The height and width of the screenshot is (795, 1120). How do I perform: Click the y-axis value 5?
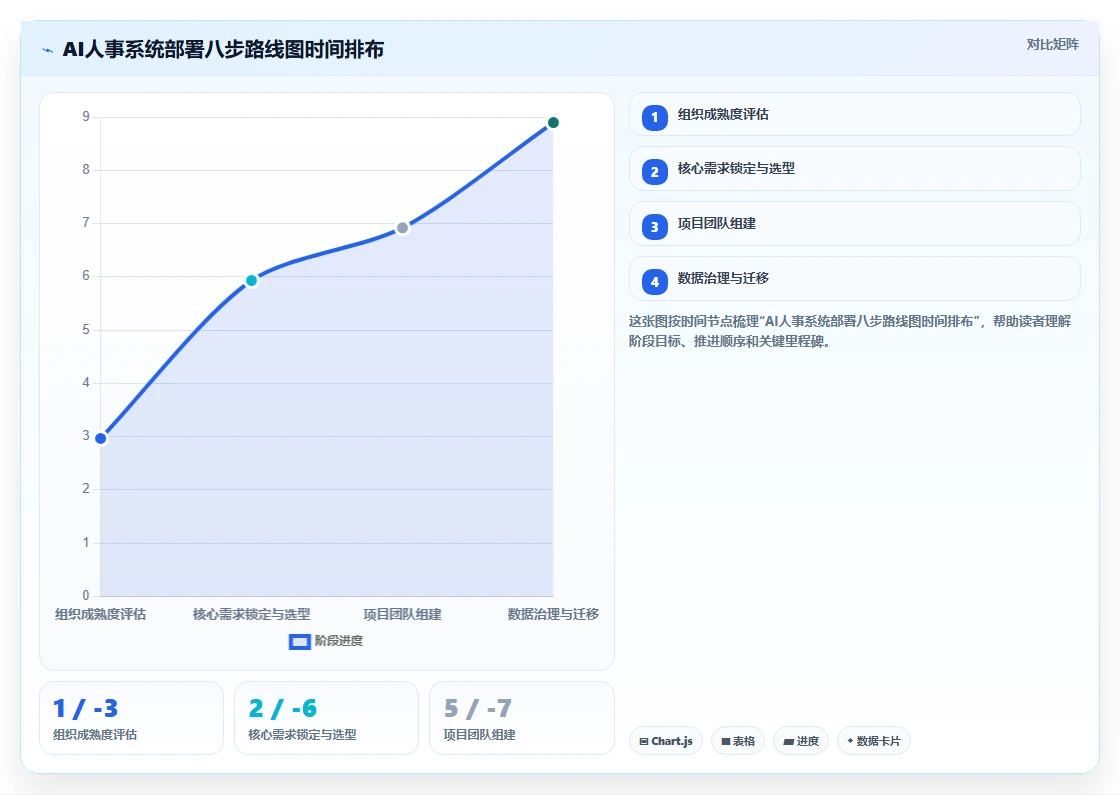pos(86,329)
